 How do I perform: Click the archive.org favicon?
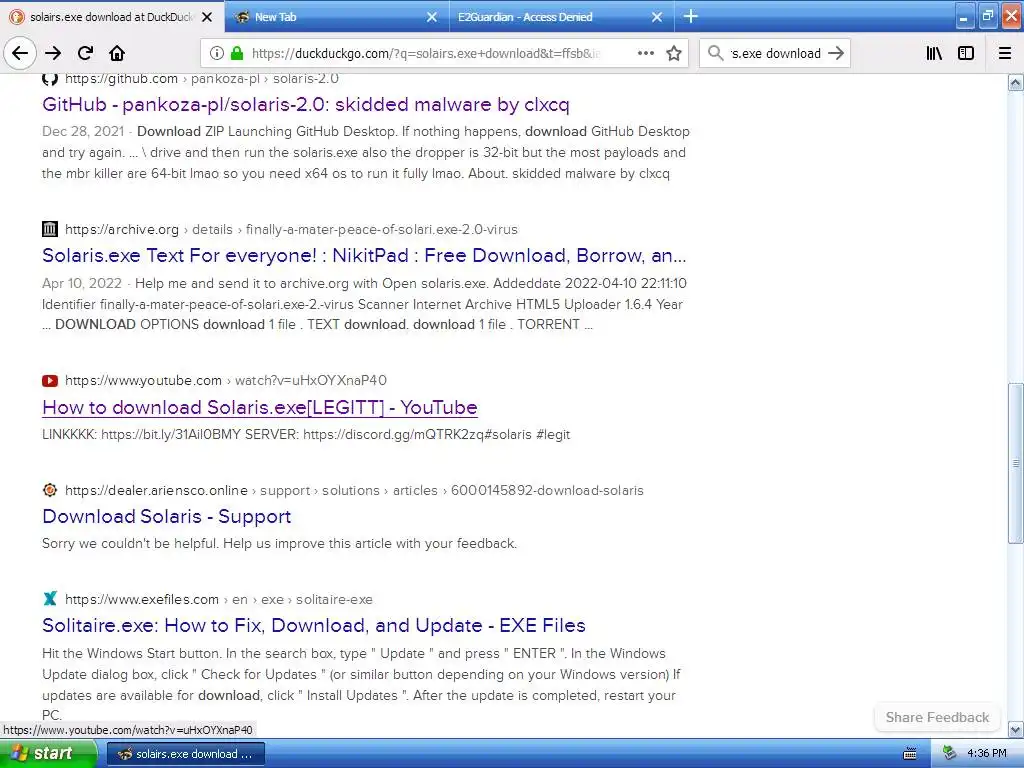[x=50, y=229]
